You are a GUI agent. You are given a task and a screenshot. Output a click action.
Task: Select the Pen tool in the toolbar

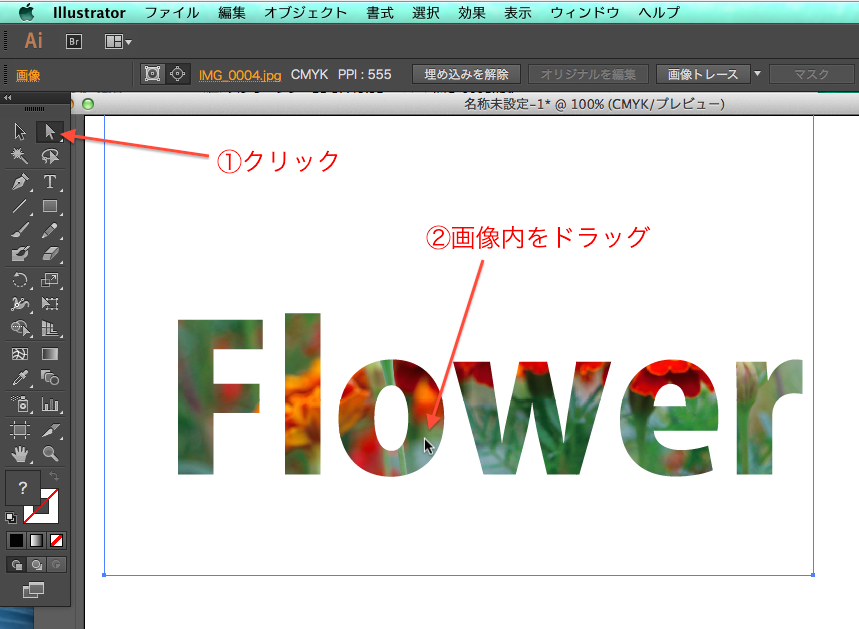tap(22, 183)
